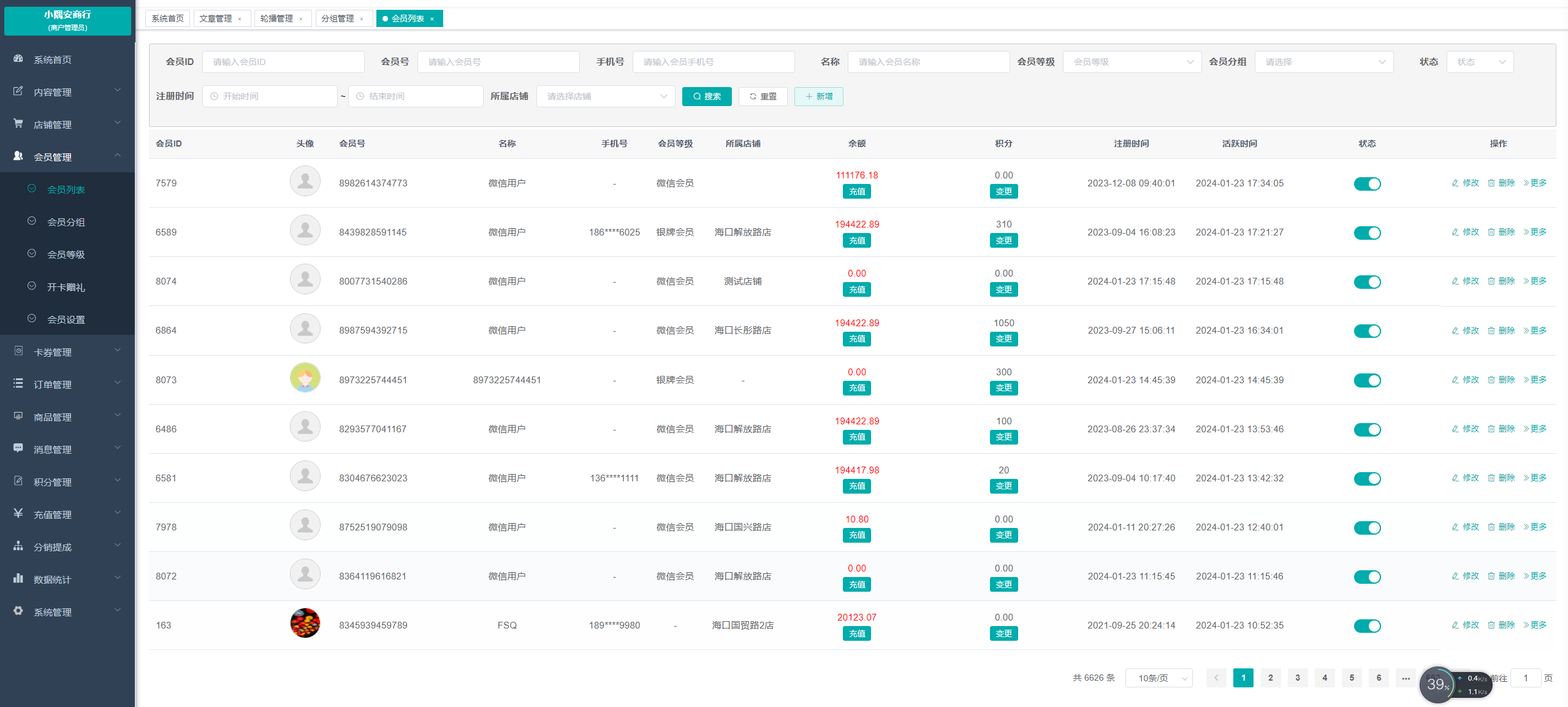This screenshot has width=1568, height=707.
Task: Open avatar of member 8073
Action: (x=305, y=378)
